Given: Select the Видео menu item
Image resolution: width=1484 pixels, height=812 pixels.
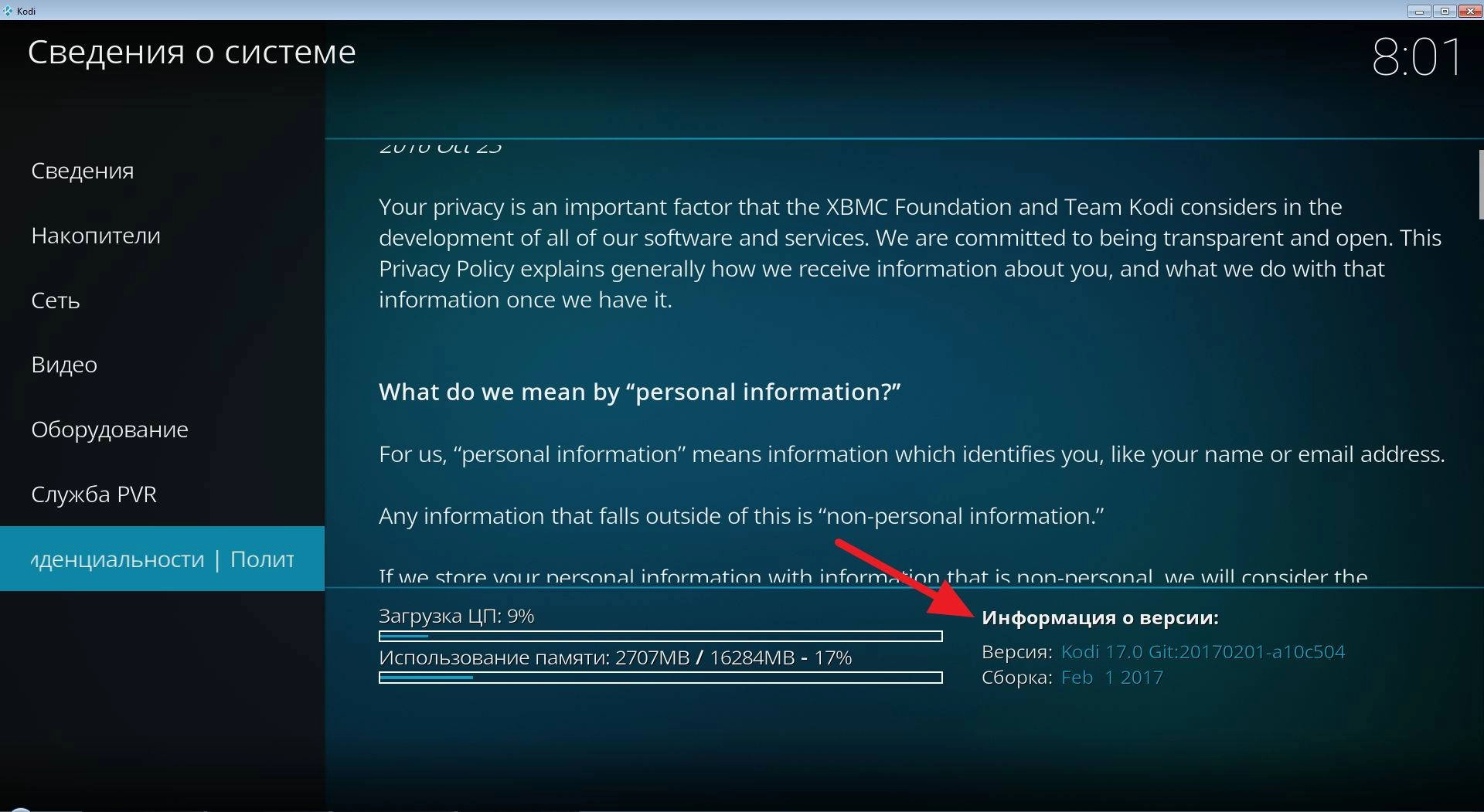Looking at the screenshot, I should coord(162,365).
